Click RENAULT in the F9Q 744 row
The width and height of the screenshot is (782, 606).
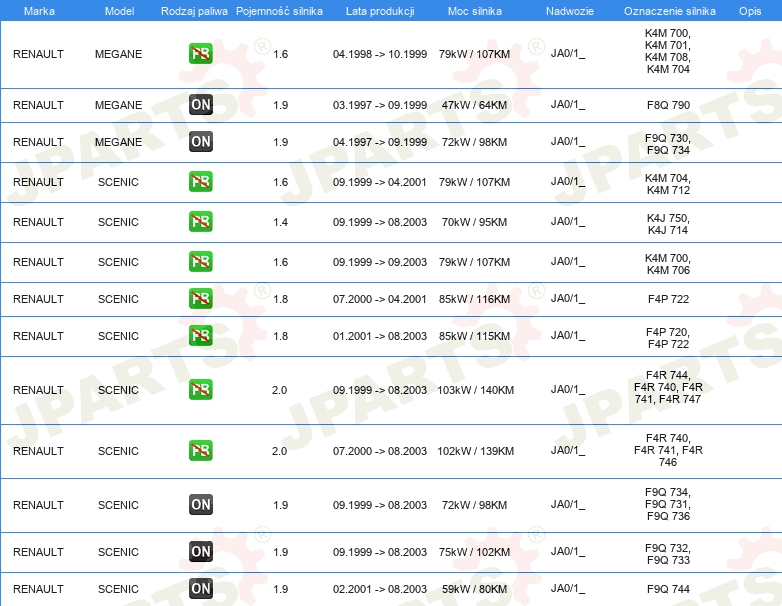click(x=38, y=589)
